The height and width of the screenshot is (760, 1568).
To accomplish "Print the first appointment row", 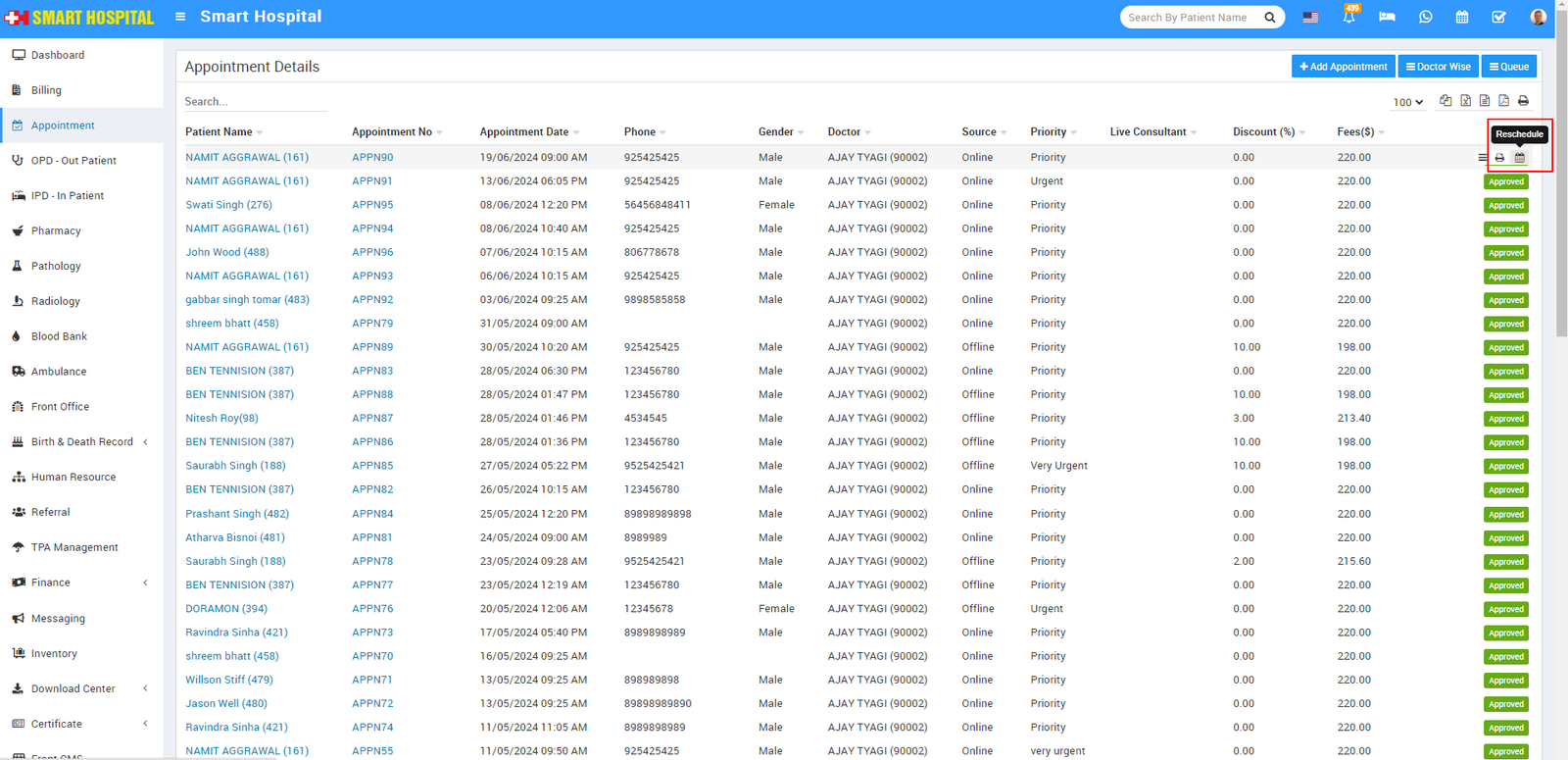I will (1499, 158).
